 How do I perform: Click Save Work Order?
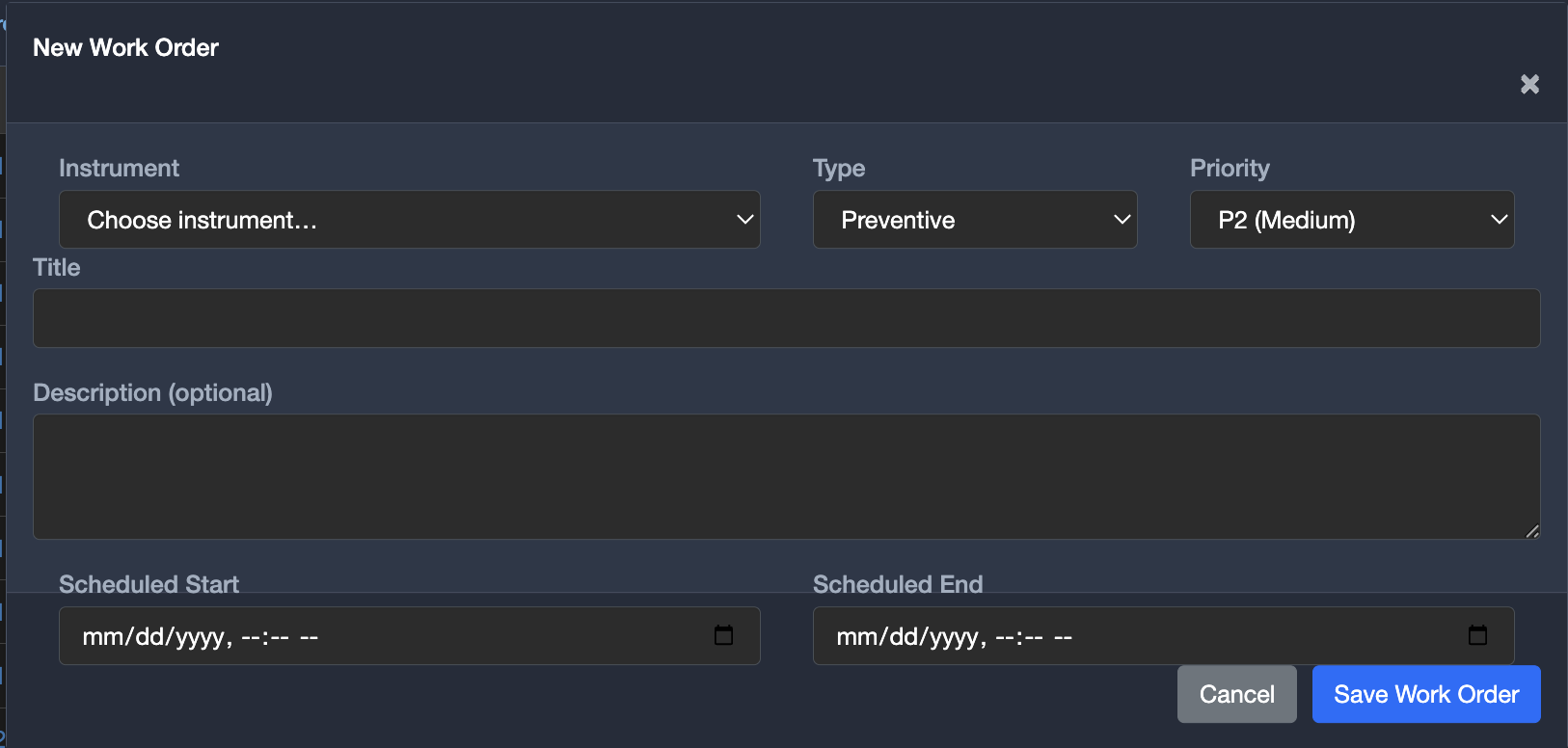click(x=1425, y=694)
